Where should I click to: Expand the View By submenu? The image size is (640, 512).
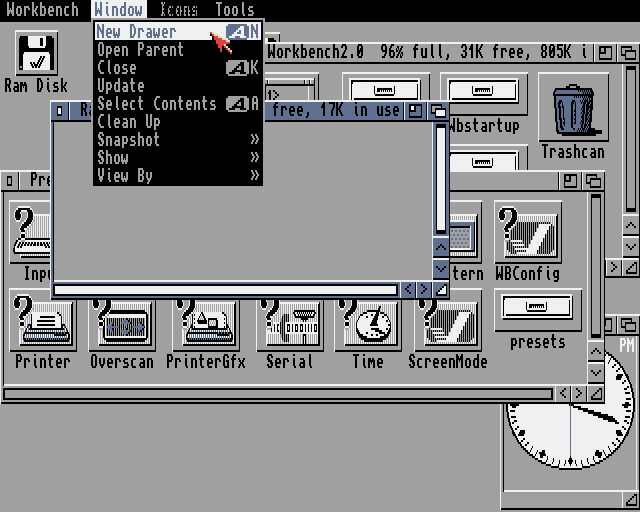(178, 175)
